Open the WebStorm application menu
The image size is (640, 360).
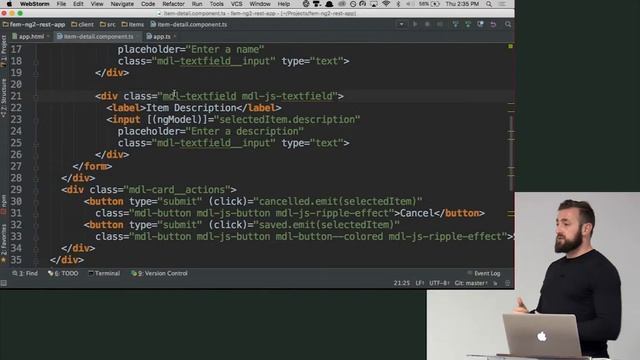pos(35,4)
